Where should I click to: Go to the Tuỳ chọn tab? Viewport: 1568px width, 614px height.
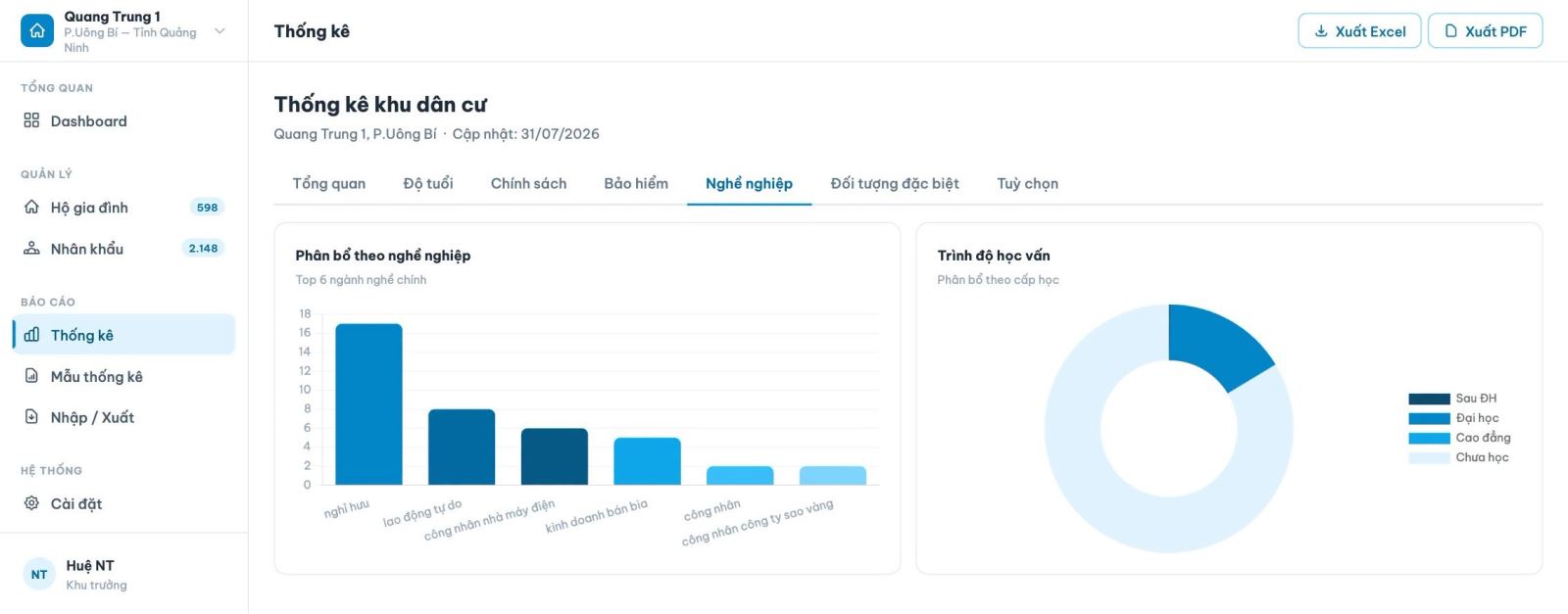[1027, 184]
